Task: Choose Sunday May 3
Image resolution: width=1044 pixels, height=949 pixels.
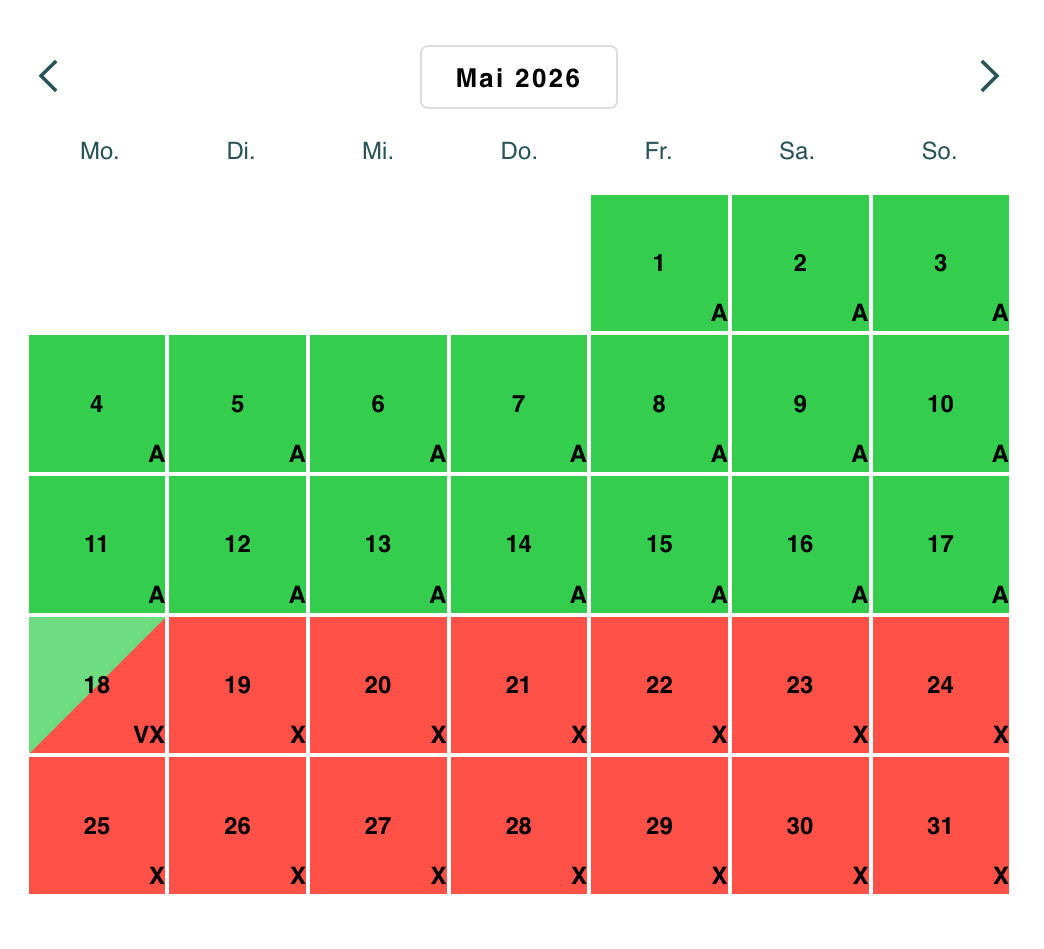Action: coord(940,263)
